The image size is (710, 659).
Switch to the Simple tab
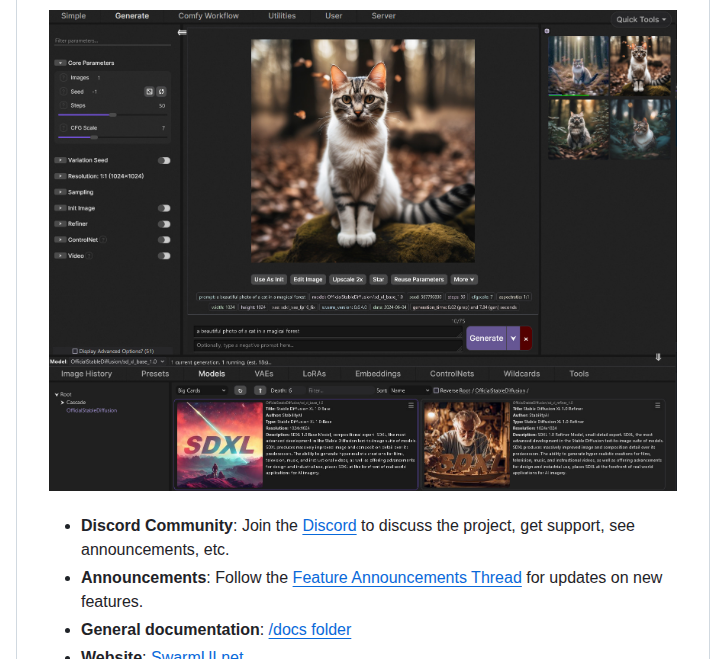coord(73,16)
